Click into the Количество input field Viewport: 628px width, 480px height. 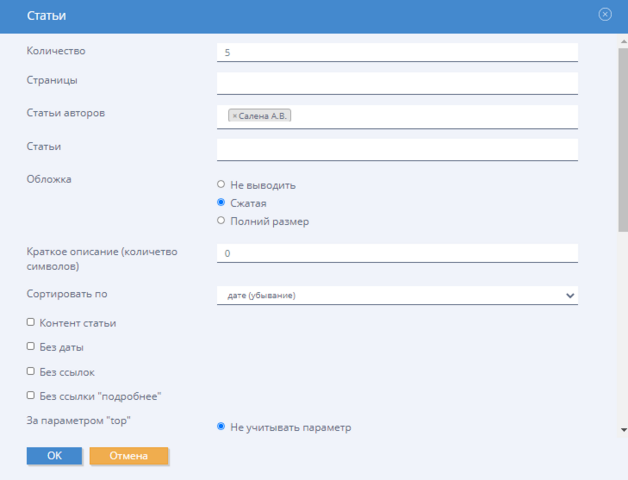coord(396,52)
